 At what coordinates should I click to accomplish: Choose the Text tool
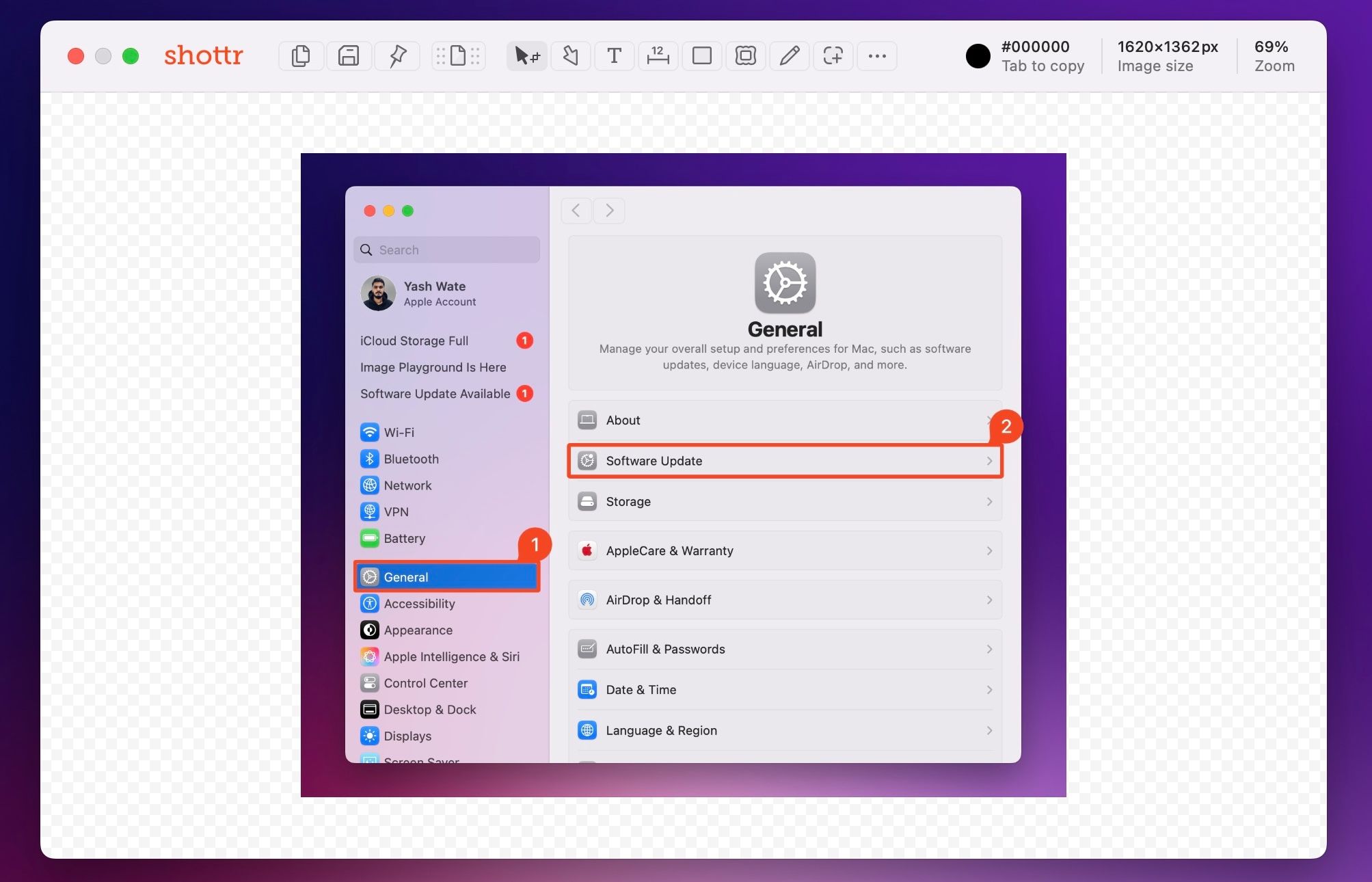614,56
